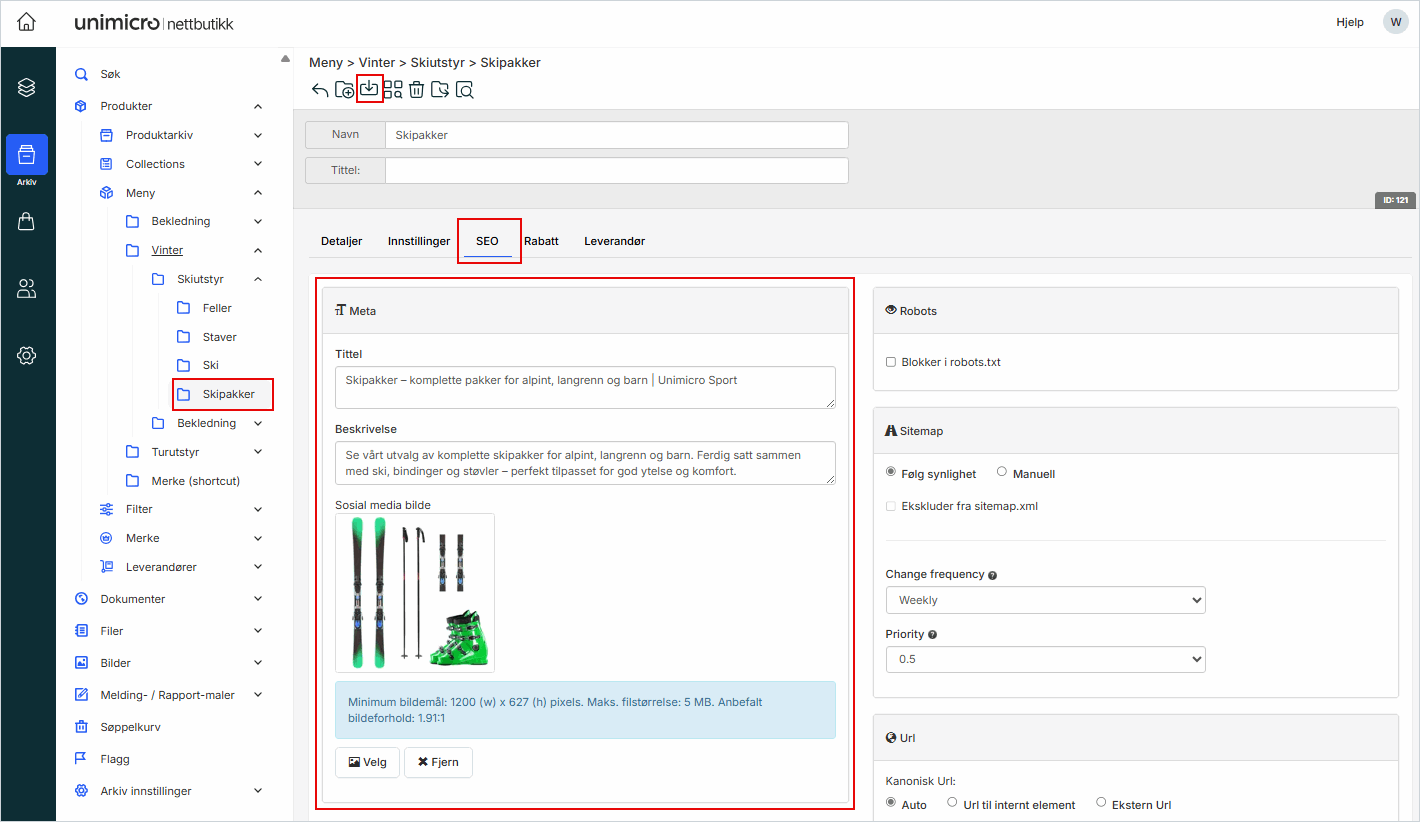Select the Manuell sitemap radio button
Screen dimensions: 1420x822
click(x=1002, y=472)
